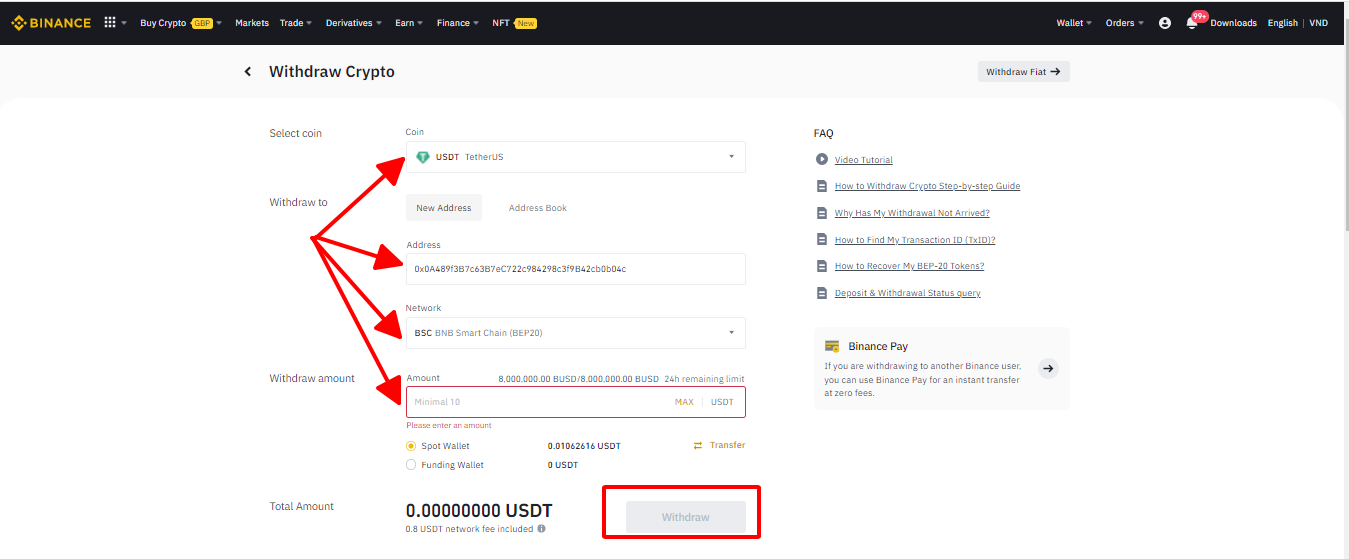The width and height of the screenshot is (1349, 559).
Task: Click the withdrawal Address input field
Action: pos(576,269)
